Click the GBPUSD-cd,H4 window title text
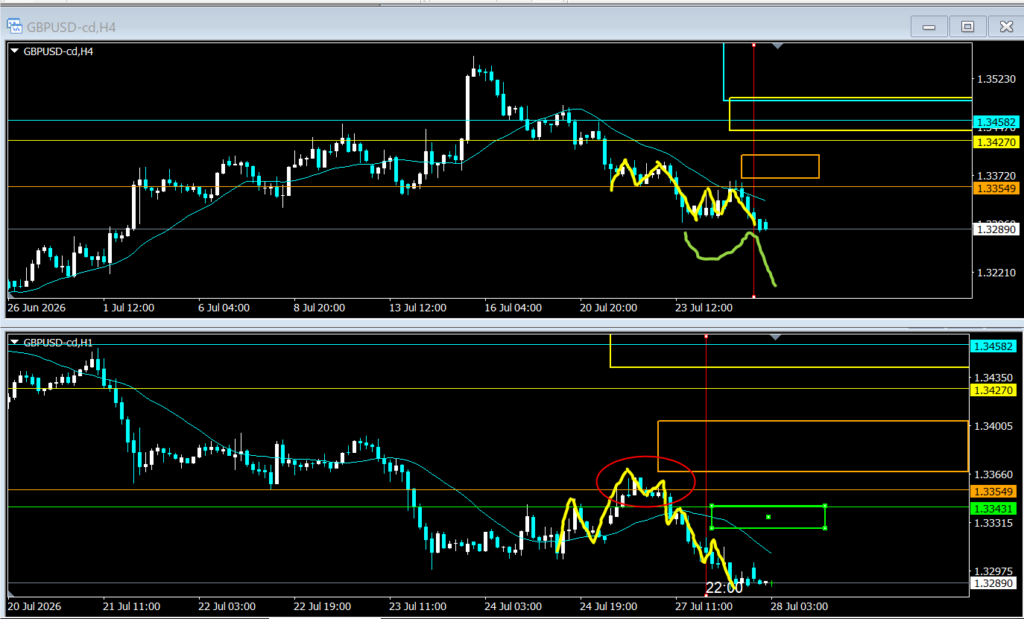 pos(71,27)
